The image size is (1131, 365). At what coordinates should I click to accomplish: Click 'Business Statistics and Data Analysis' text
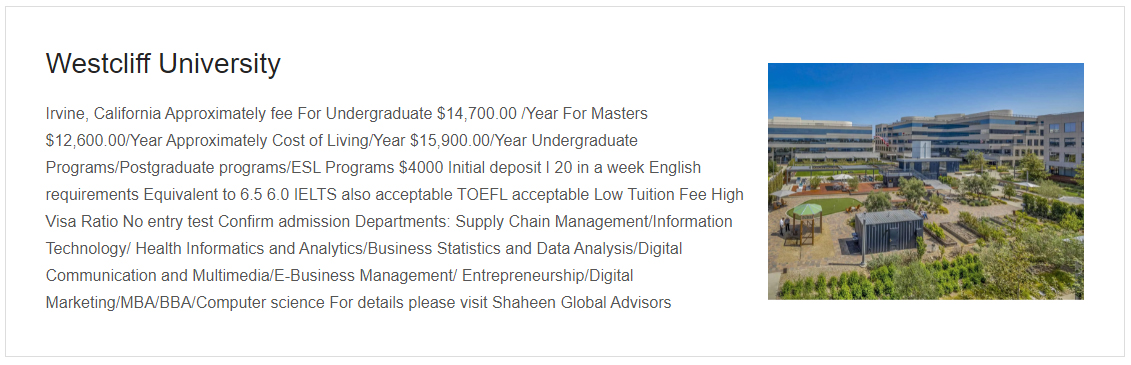tap(498, 249)
